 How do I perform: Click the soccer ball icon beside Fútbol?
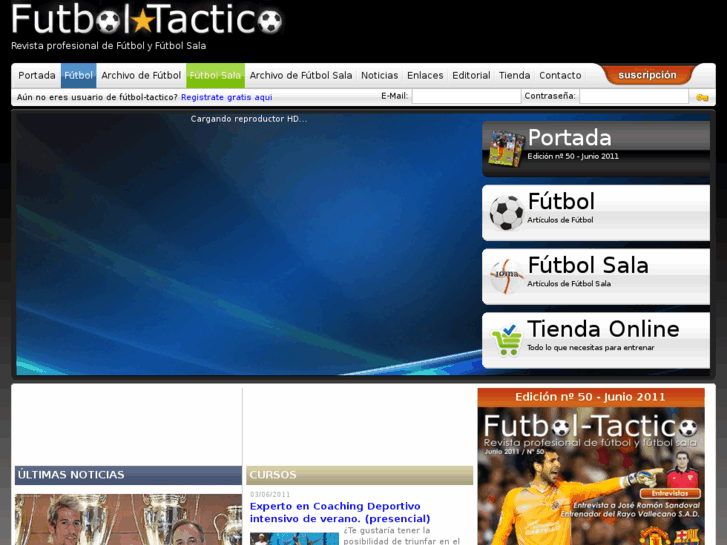click(x=506, y=212)
